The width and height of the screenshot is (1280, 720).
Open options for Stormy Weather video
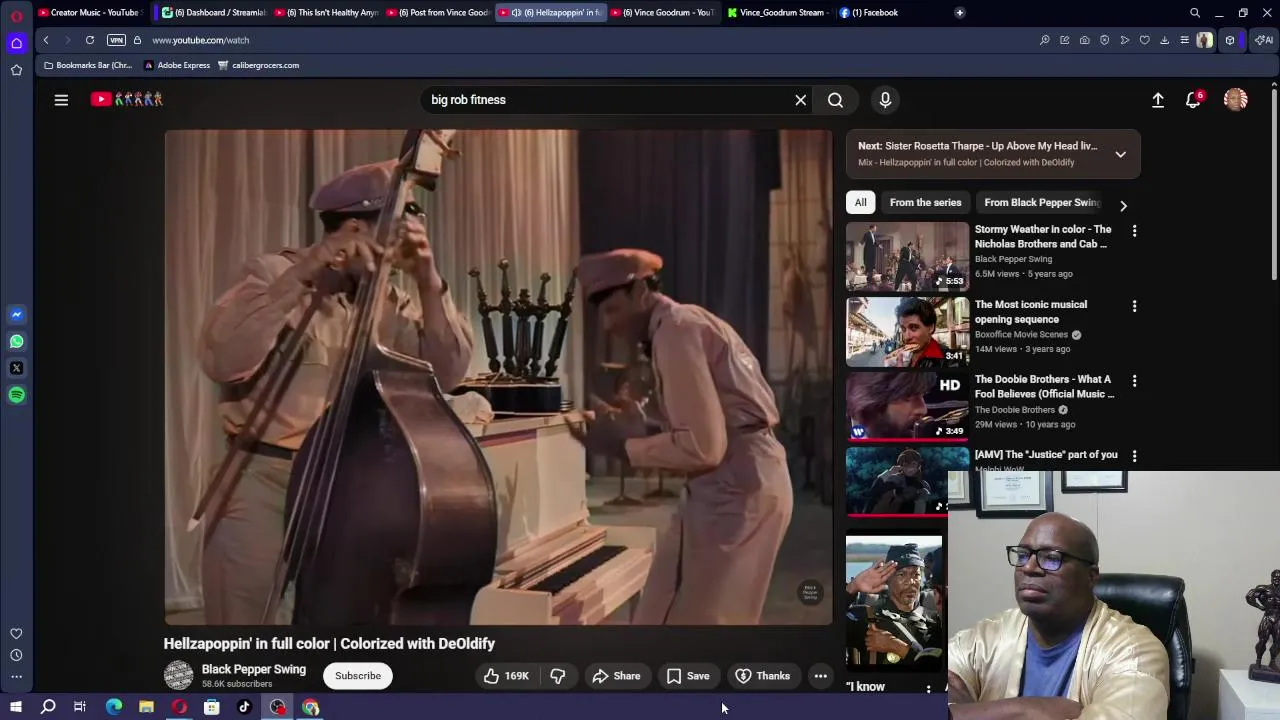coord(1134,231)
